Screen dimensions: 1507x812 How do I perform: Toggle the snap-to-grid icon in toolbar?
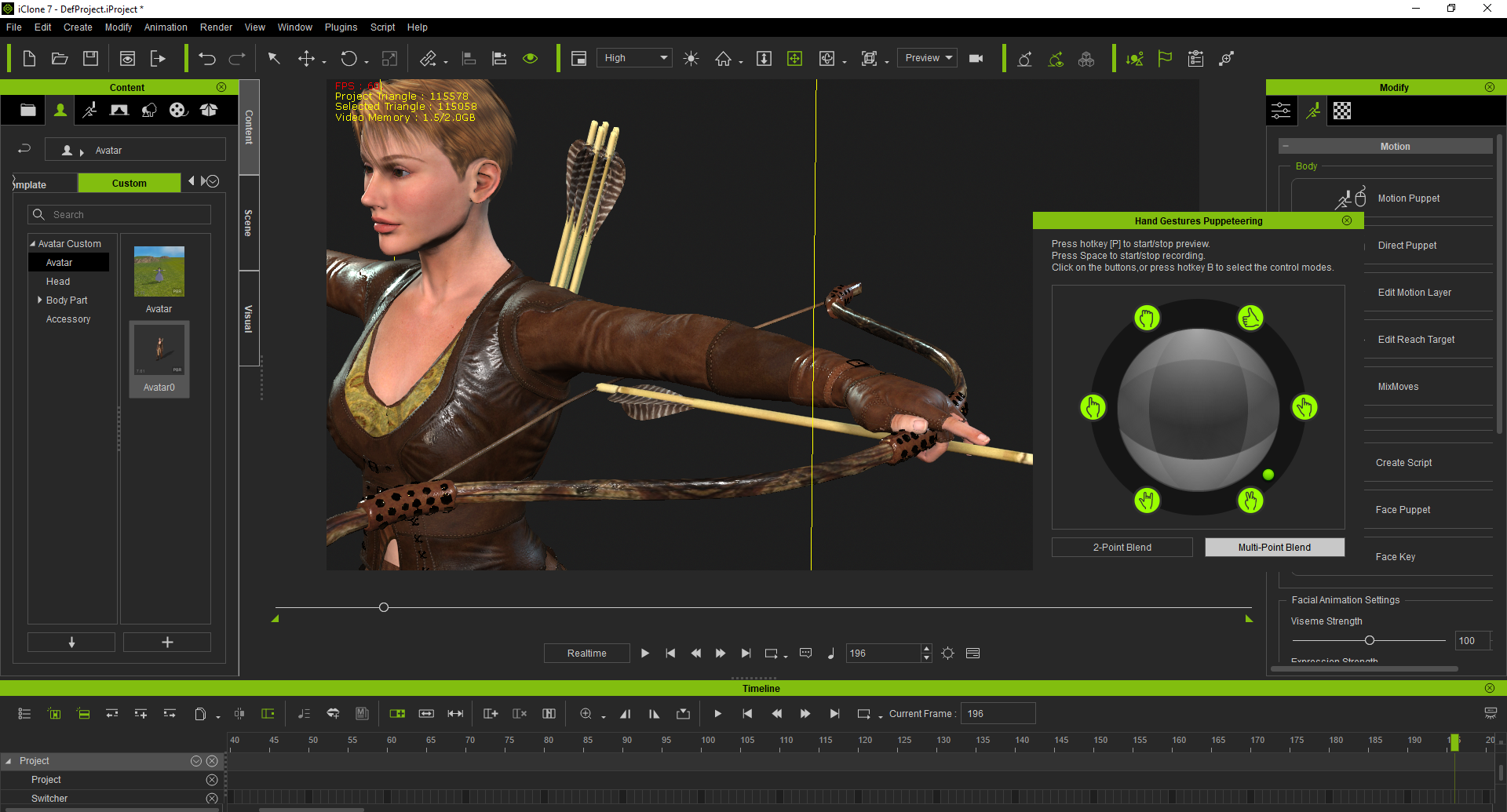click(x=794, y=58)
